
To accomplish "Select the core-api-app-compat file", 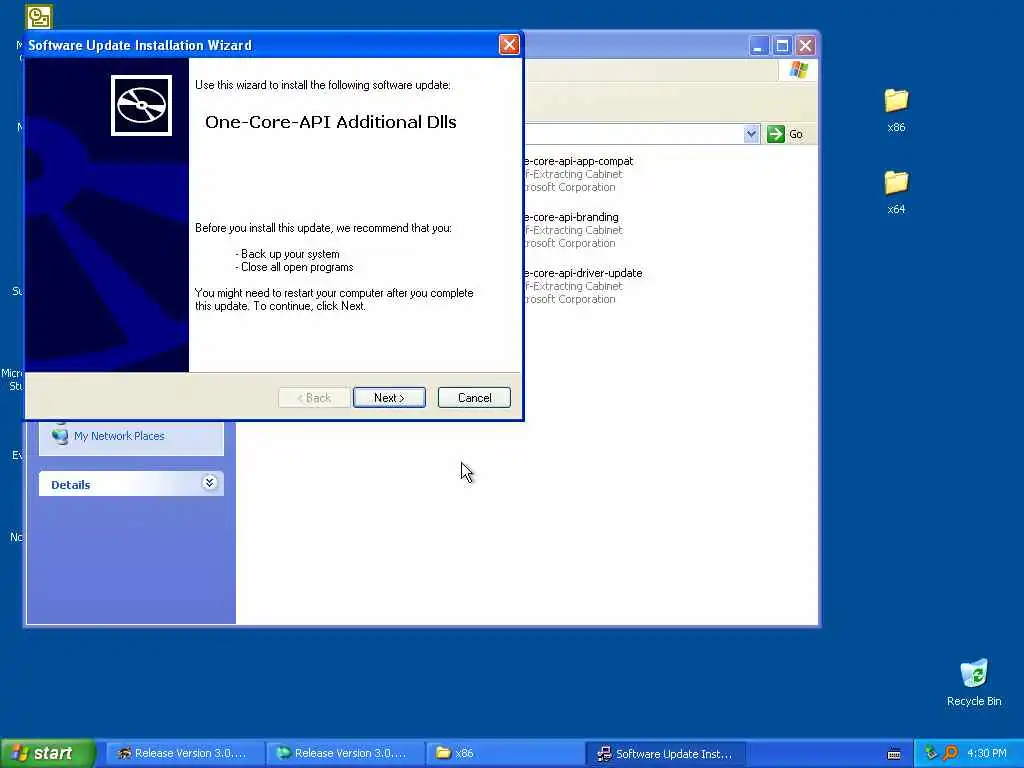I will click(579, 161).
